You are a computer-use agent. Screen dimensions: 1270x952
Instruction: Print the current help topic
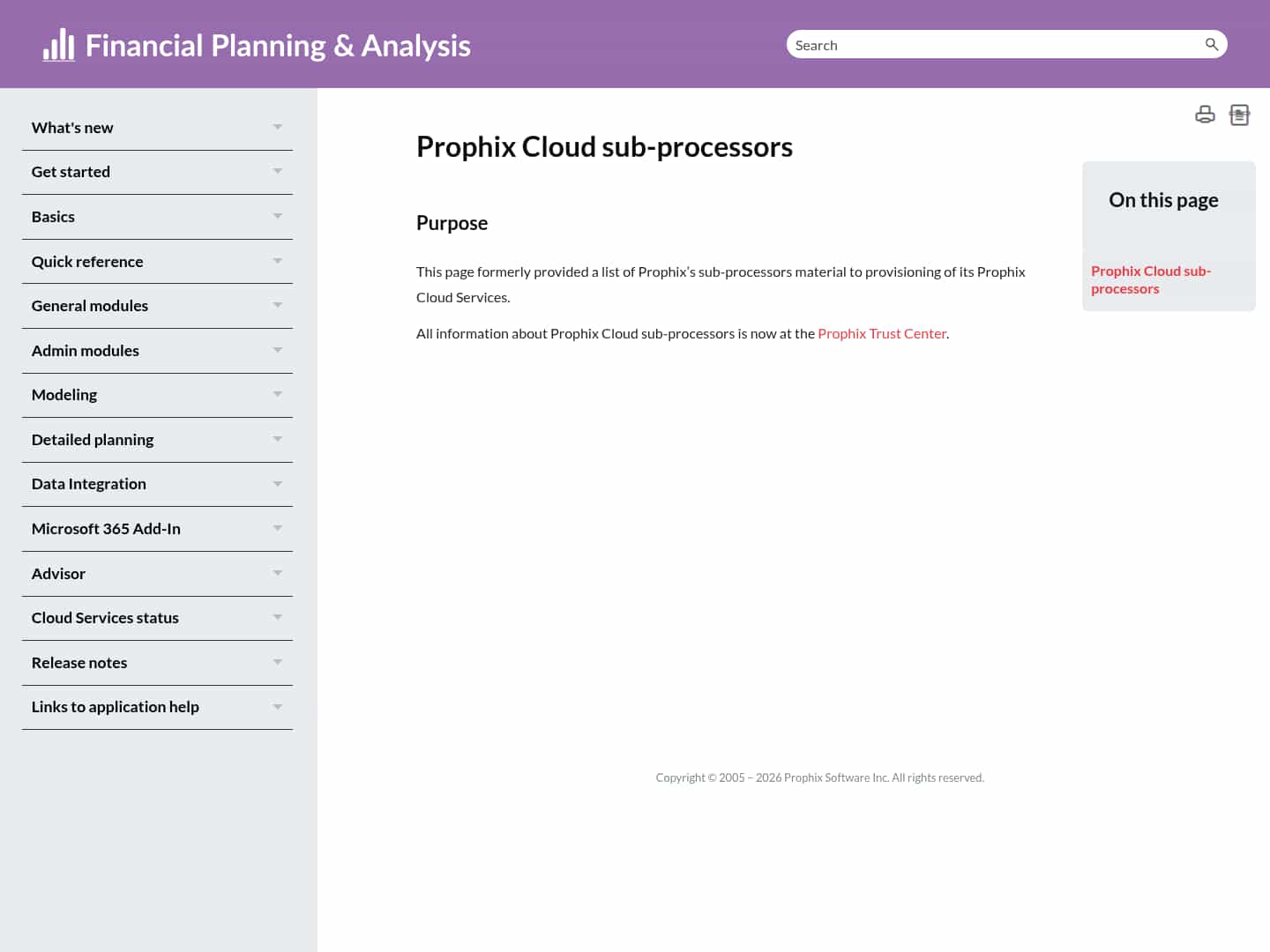(1205, 115)
